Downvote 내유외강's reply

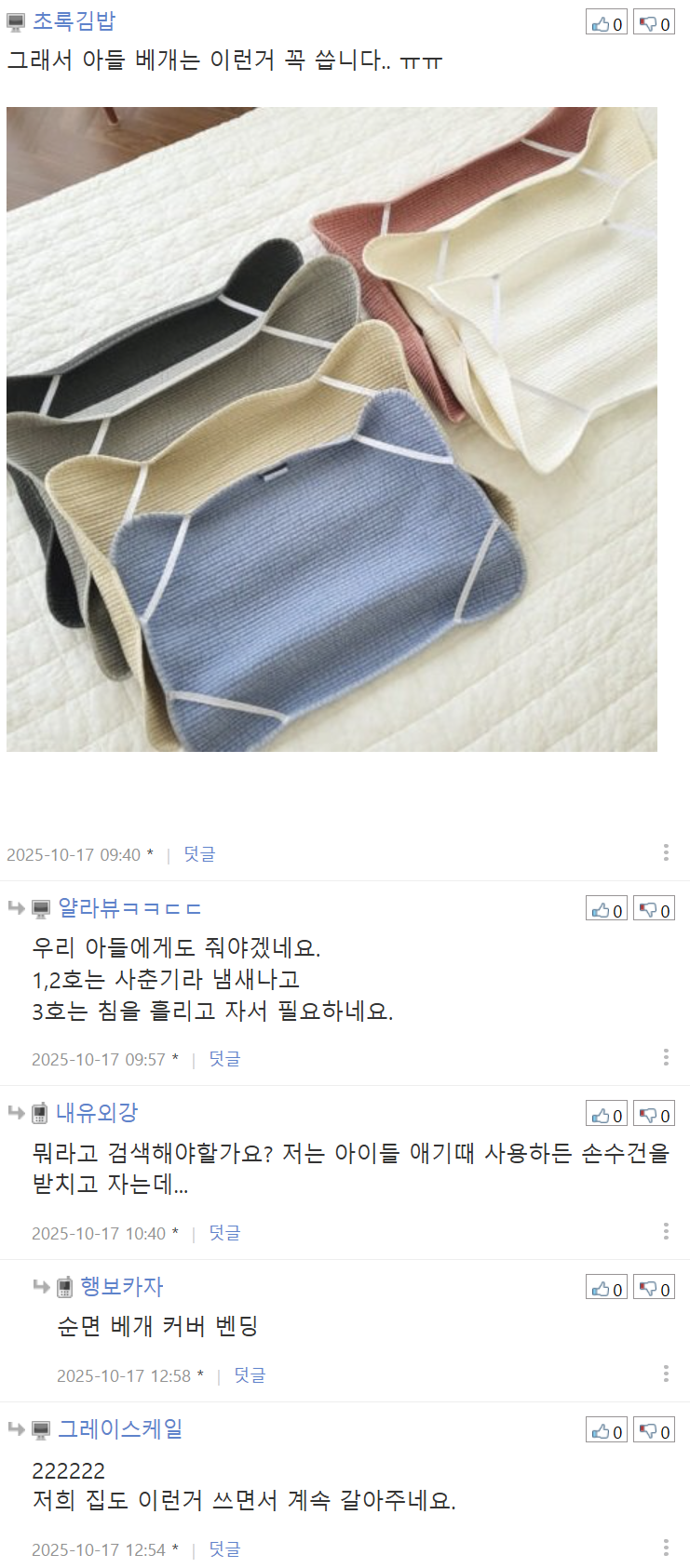[x=654, y=1114]
